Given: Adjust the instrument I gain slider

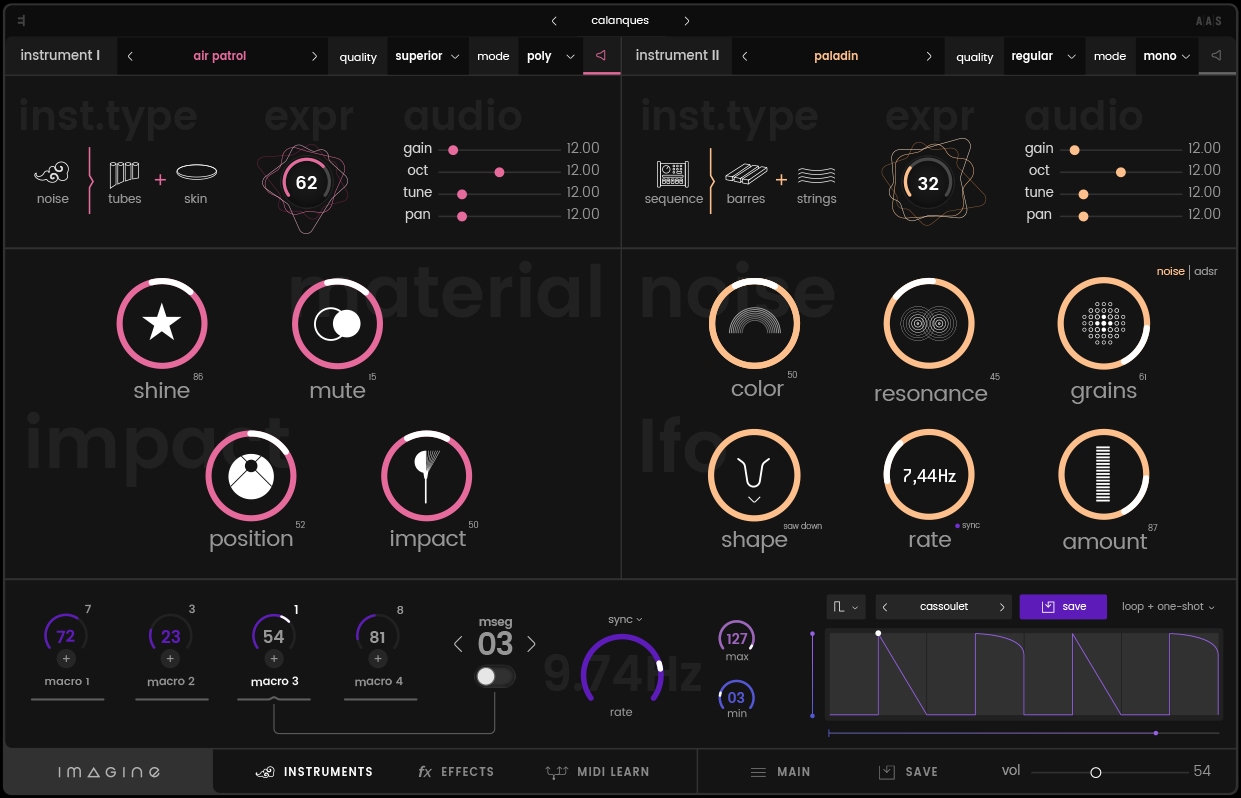Looking at the screenshot, I should pos(499,149).
